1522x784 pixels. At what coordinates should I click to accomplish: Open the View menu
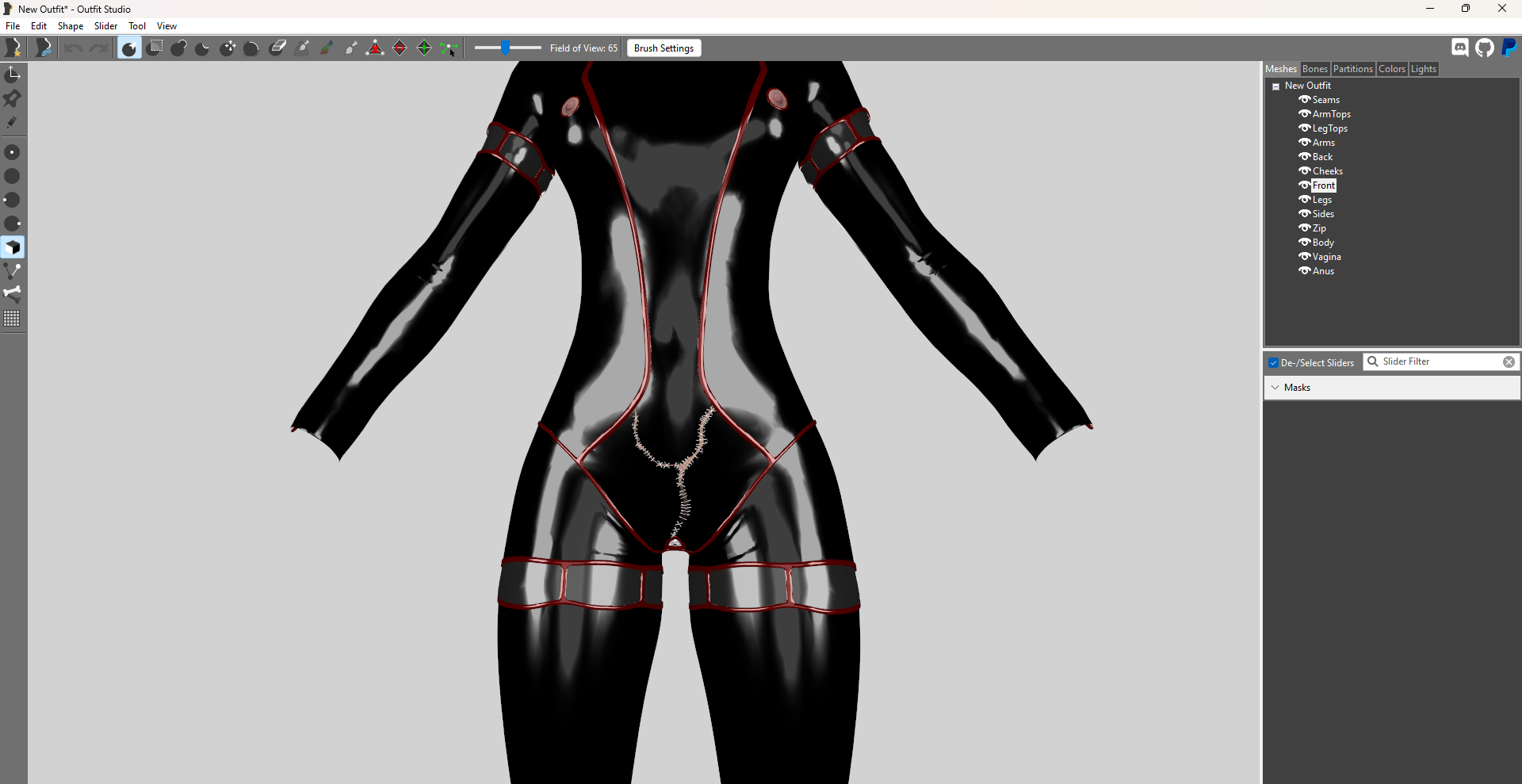click(166, 26)
